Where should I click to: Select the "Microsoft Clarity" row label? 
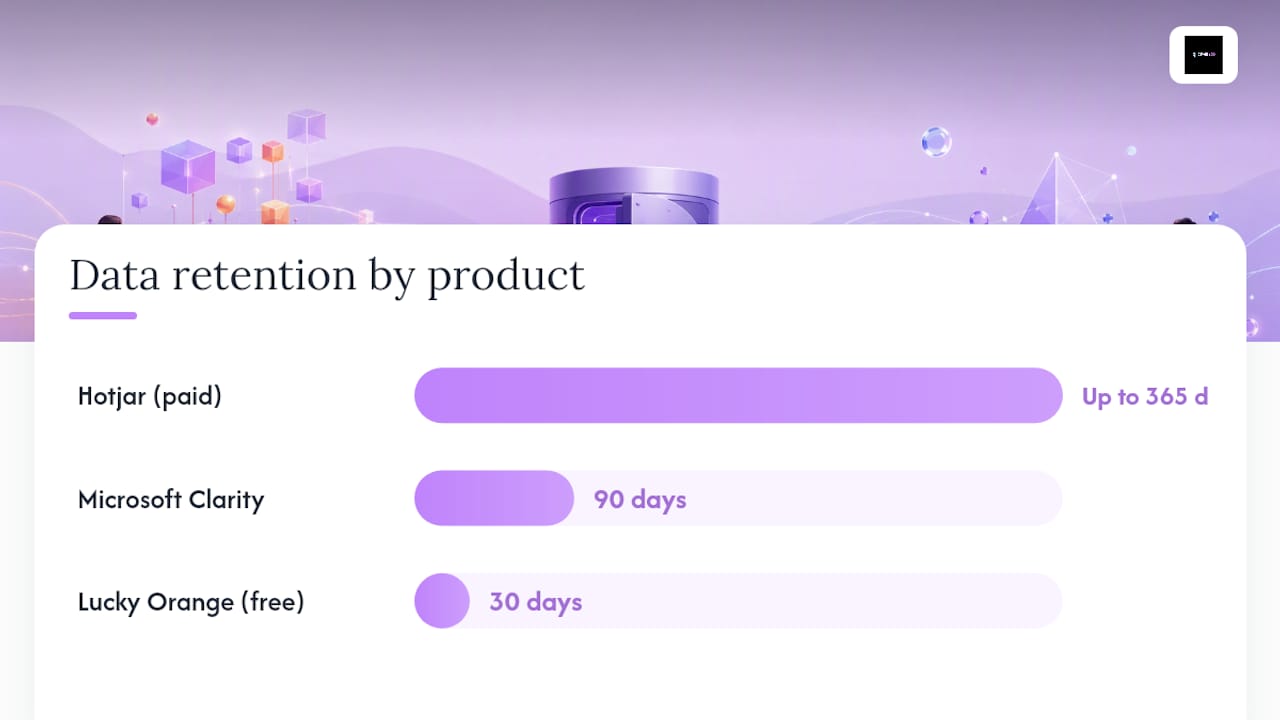point(171,499)
